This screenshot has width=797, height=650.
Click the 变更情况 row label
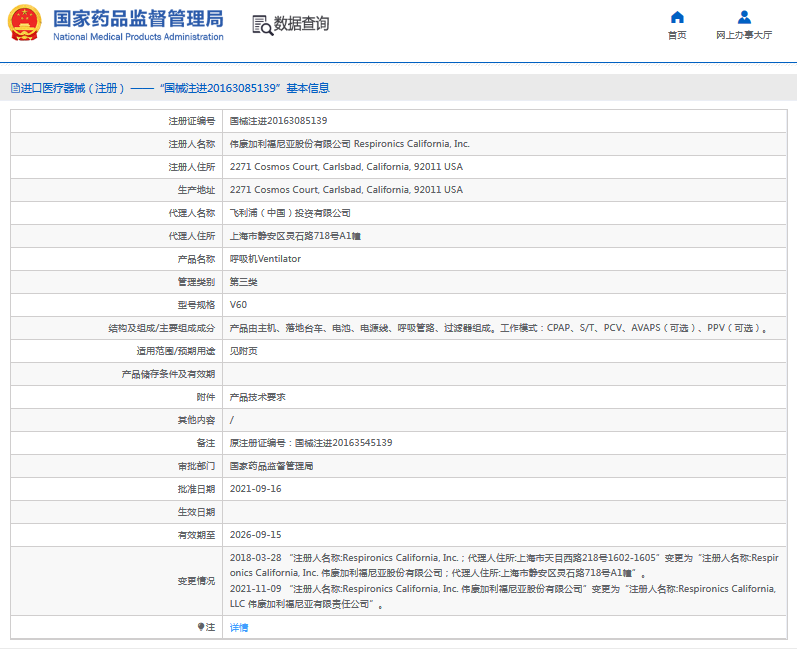click(x=196, y=581)
